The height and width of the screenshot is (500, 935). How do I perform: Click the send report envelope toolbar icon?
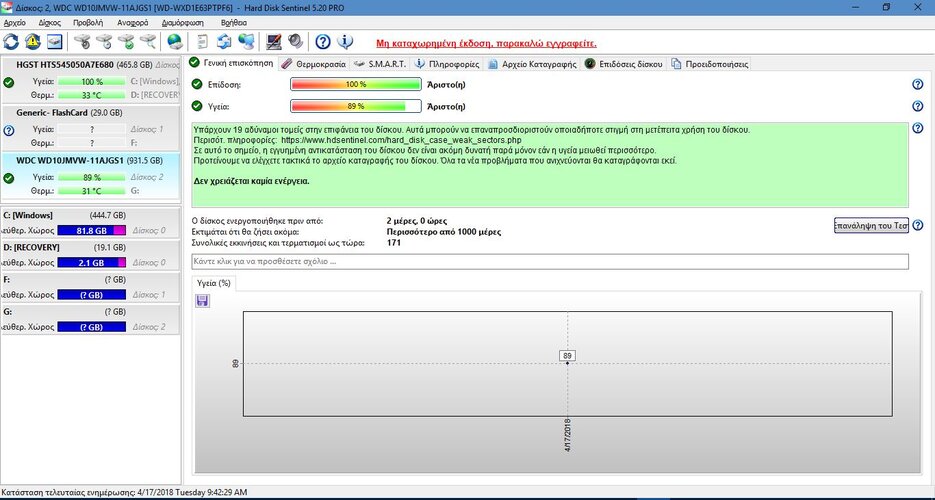click(x=224, y=42)
